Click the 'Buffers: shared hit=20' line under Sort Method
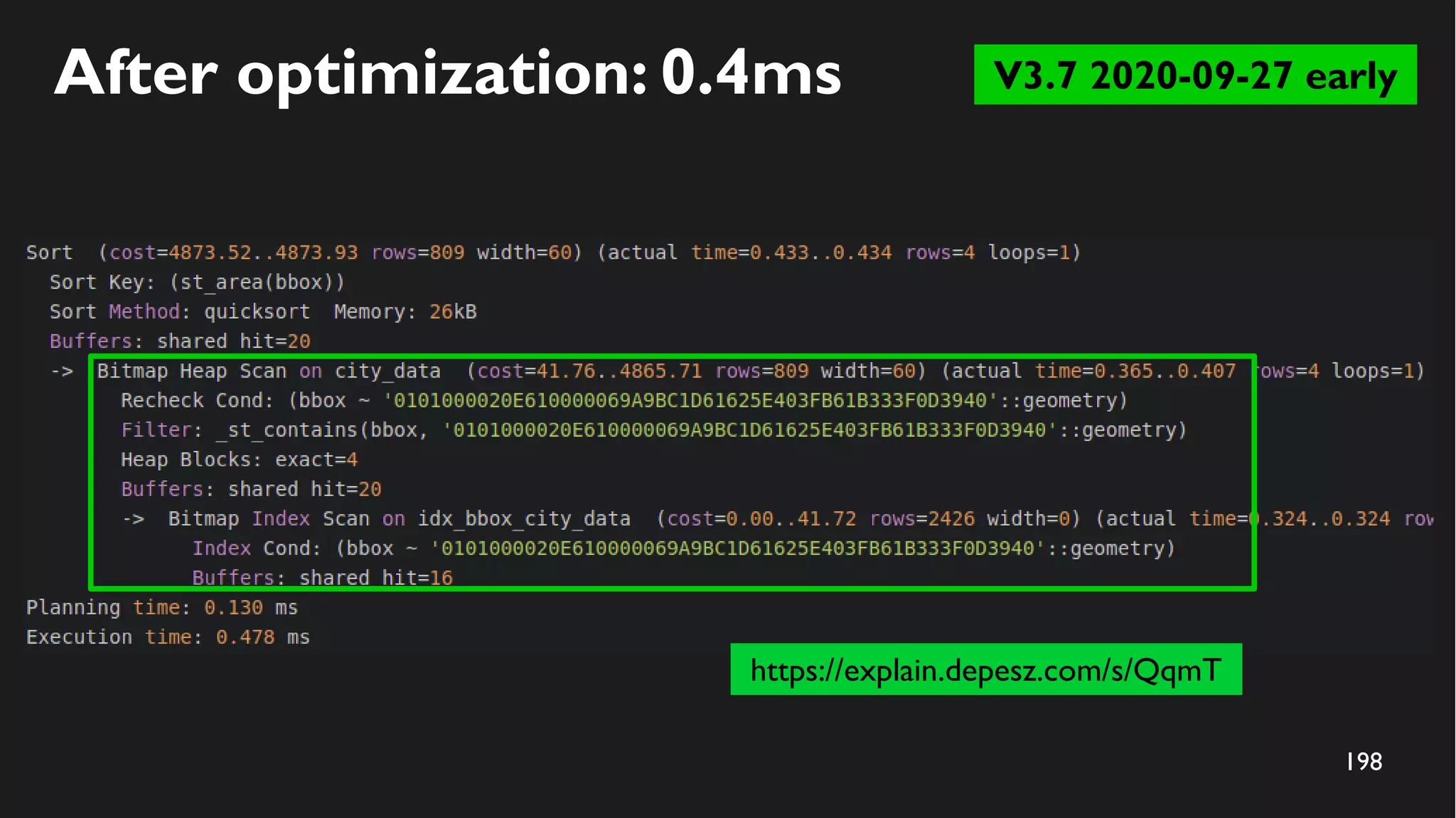 (180, 341)
